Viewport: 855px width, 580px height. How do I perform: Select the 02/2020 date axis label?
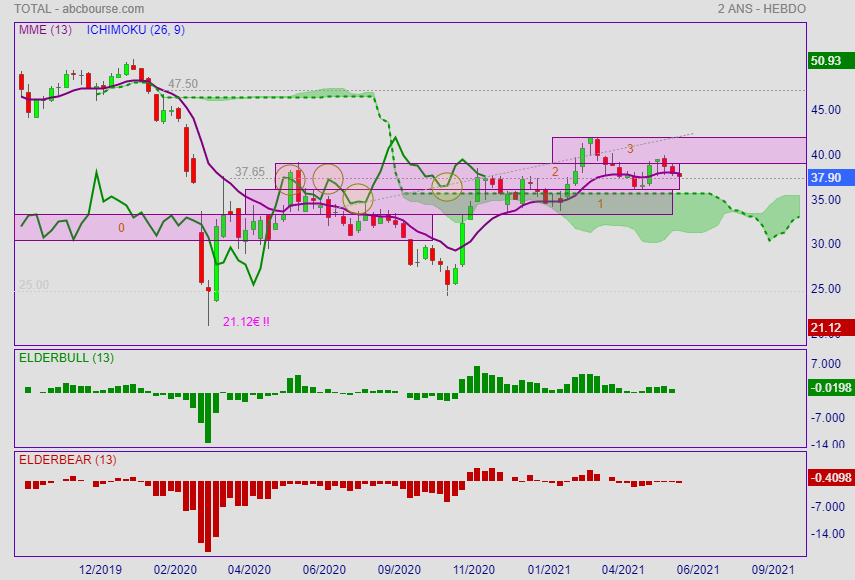[x=175, y=570]
